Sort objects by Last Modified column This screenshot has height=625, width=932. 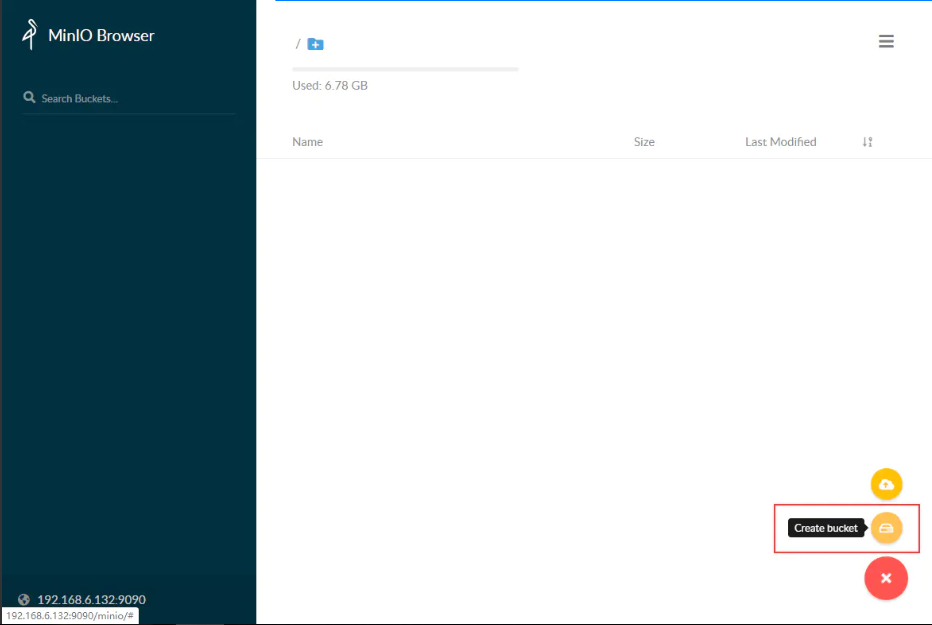[780, 141]
